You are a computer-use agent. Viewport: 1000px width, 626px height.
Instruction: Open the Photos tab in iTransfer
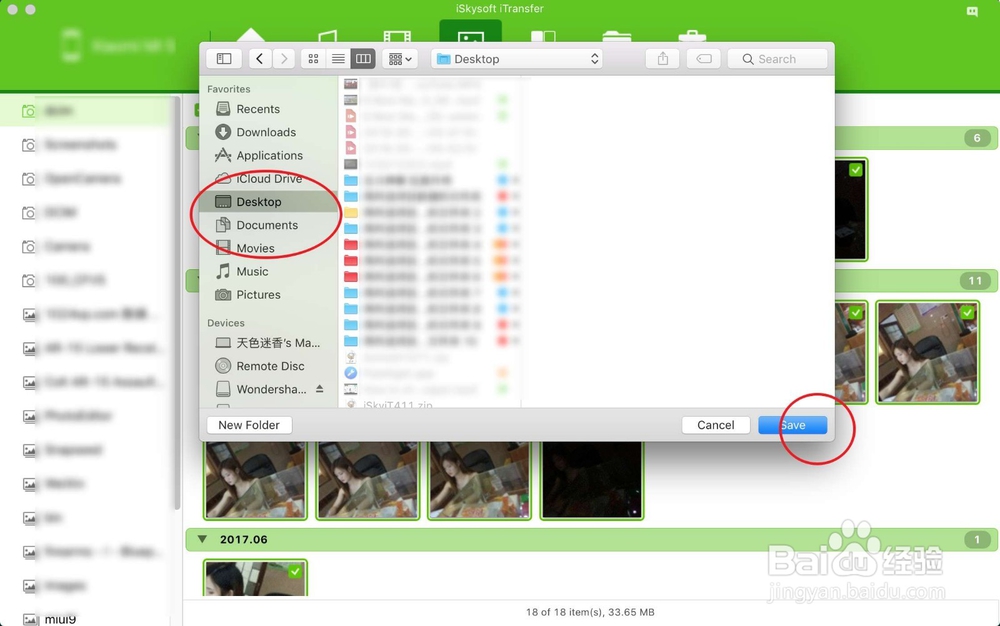470,32
